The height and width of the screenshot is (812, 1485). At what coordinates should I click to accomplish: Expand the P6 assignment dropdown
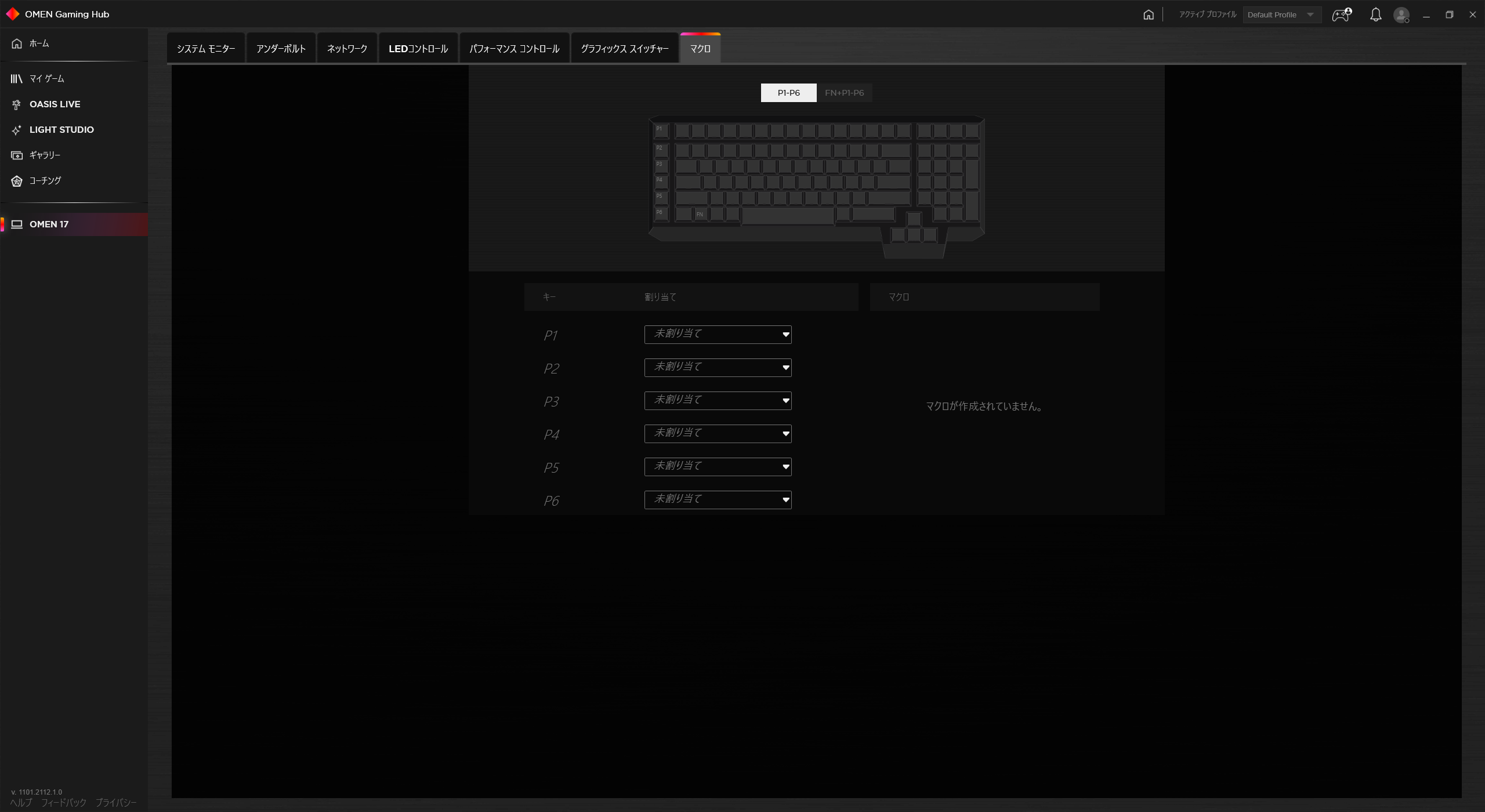718,500
